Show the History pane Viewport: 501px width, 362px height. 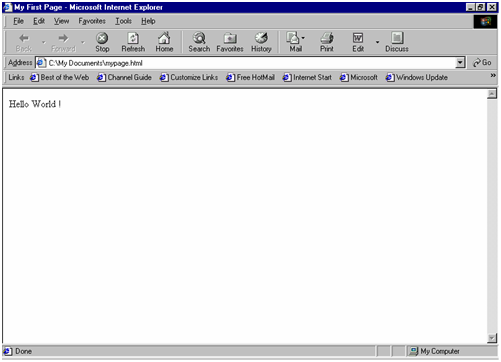click(261, 42)
